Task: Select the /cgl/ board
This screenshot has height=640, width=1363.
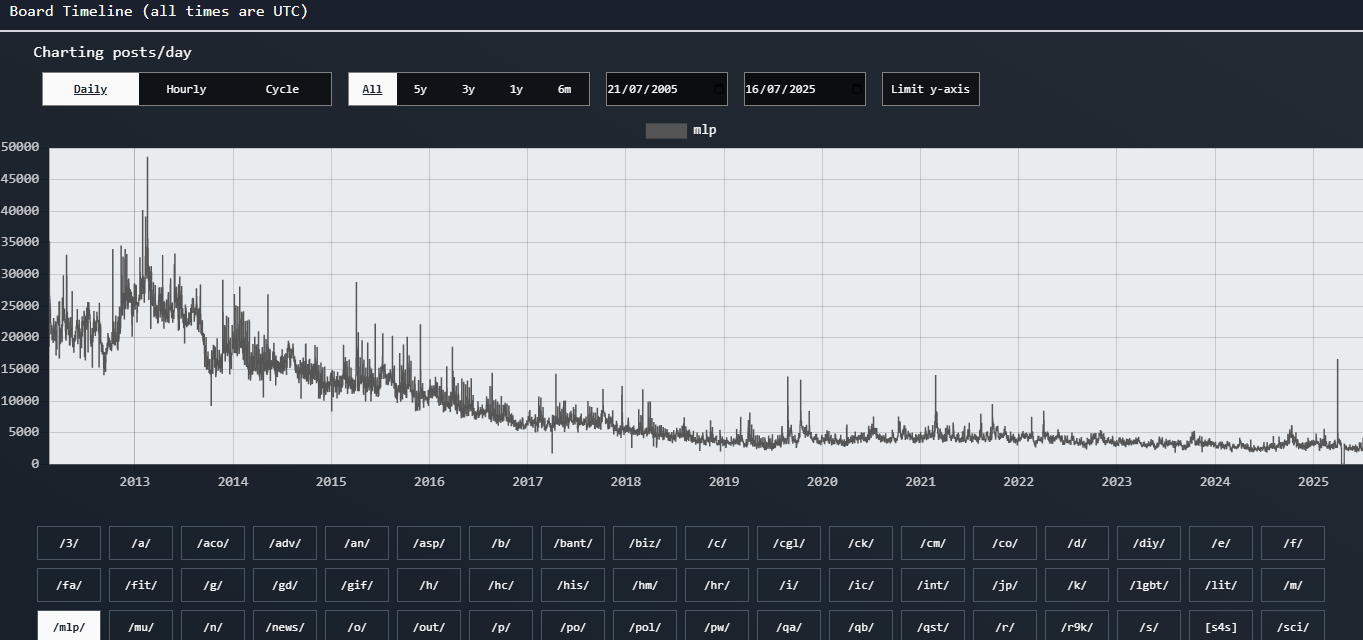Action: [789, 543]
